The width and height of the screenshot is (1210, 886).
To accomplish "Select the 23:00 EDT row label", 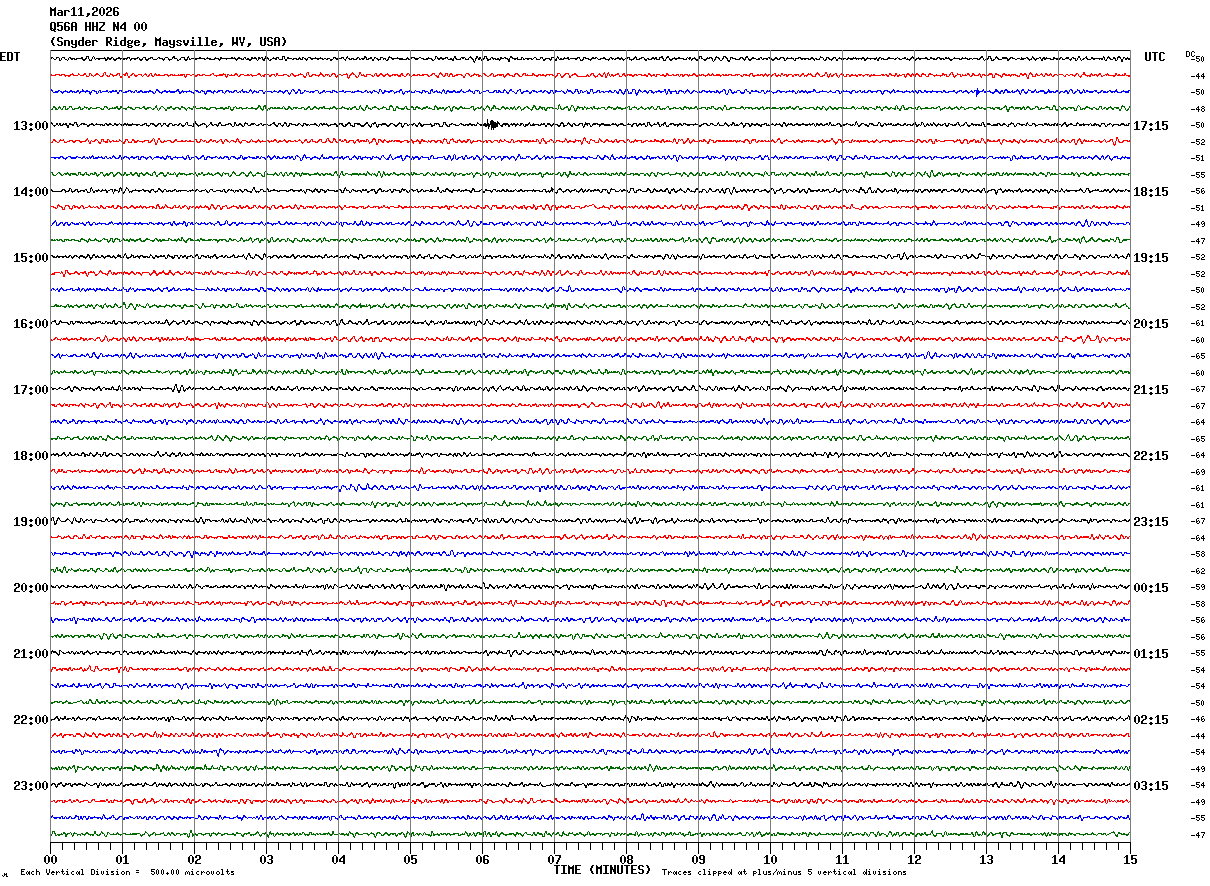I will click(x=30, y=786).
